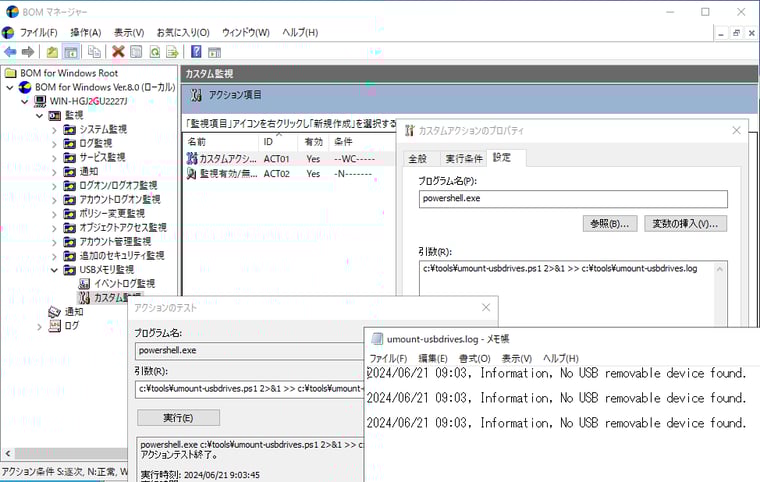The height and width of the screenshot is (482, 760).
Task: Click the プログラム名 field in アクションのテスト
Action: [249, 351]
